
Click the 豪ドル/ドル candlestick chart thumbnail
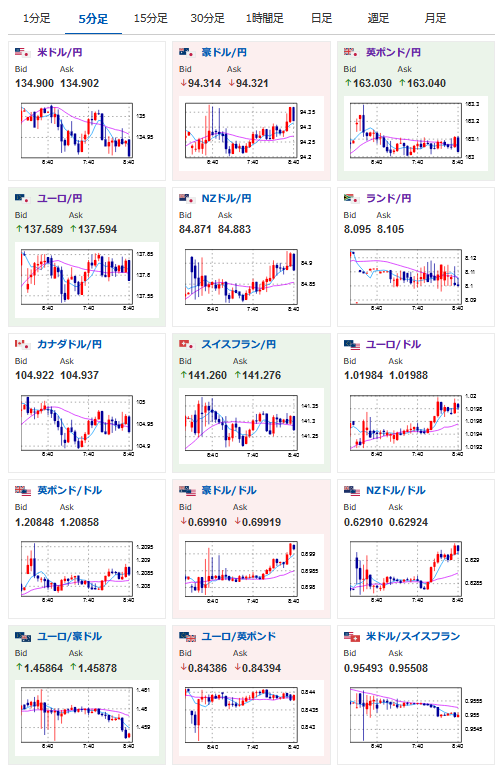click(252, 572)
